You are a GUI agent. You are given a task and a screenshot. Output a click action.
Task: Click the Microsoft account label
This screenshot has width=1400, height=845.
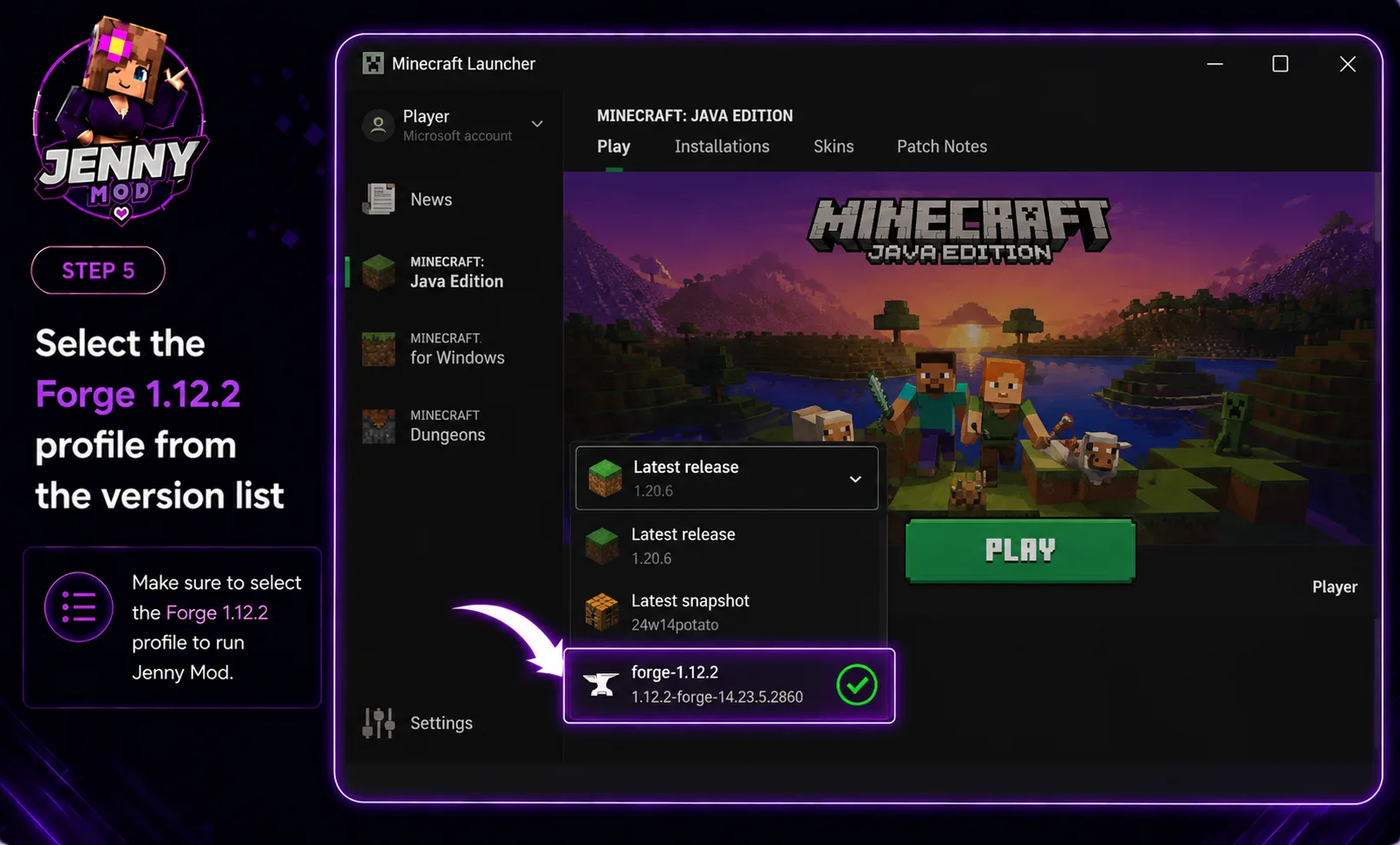457,136
